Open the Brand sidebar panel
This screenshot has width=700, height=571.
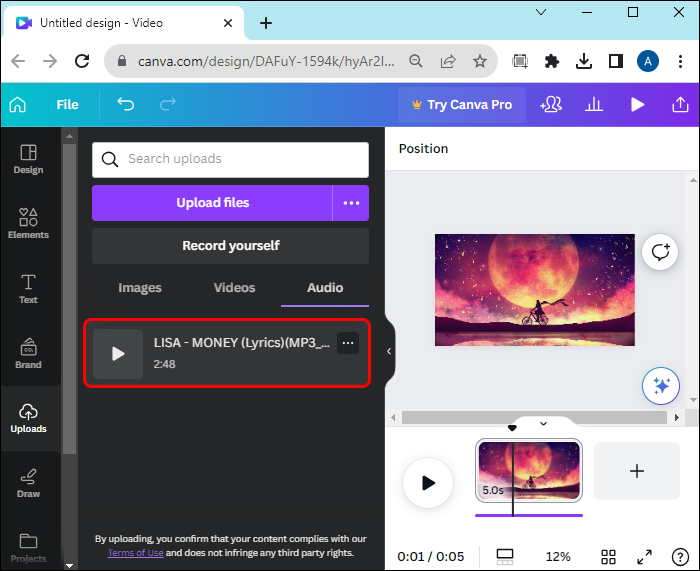29,354
